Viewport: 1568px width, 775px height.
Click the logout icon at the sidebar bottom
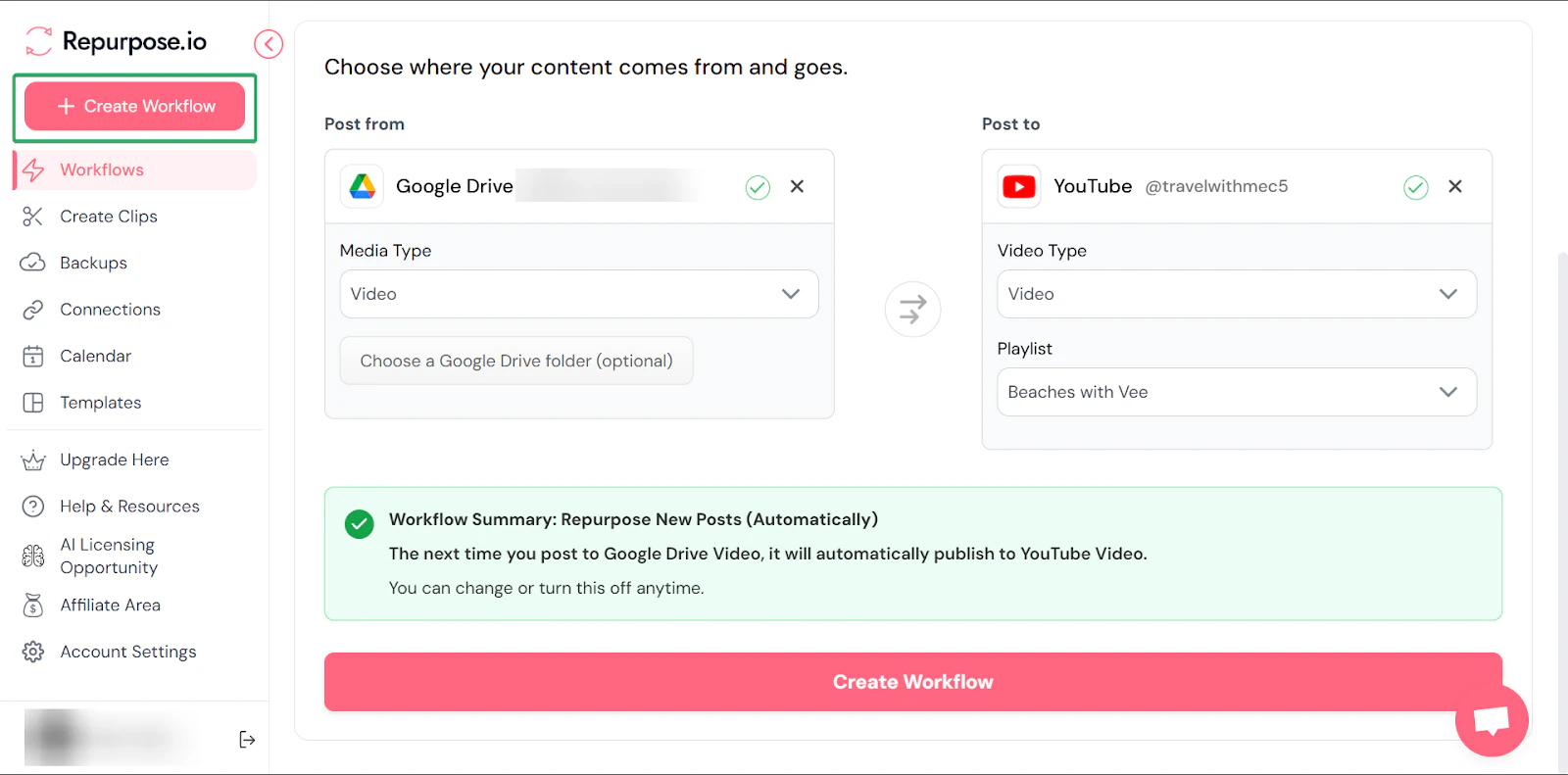click(x=247, y=740)
